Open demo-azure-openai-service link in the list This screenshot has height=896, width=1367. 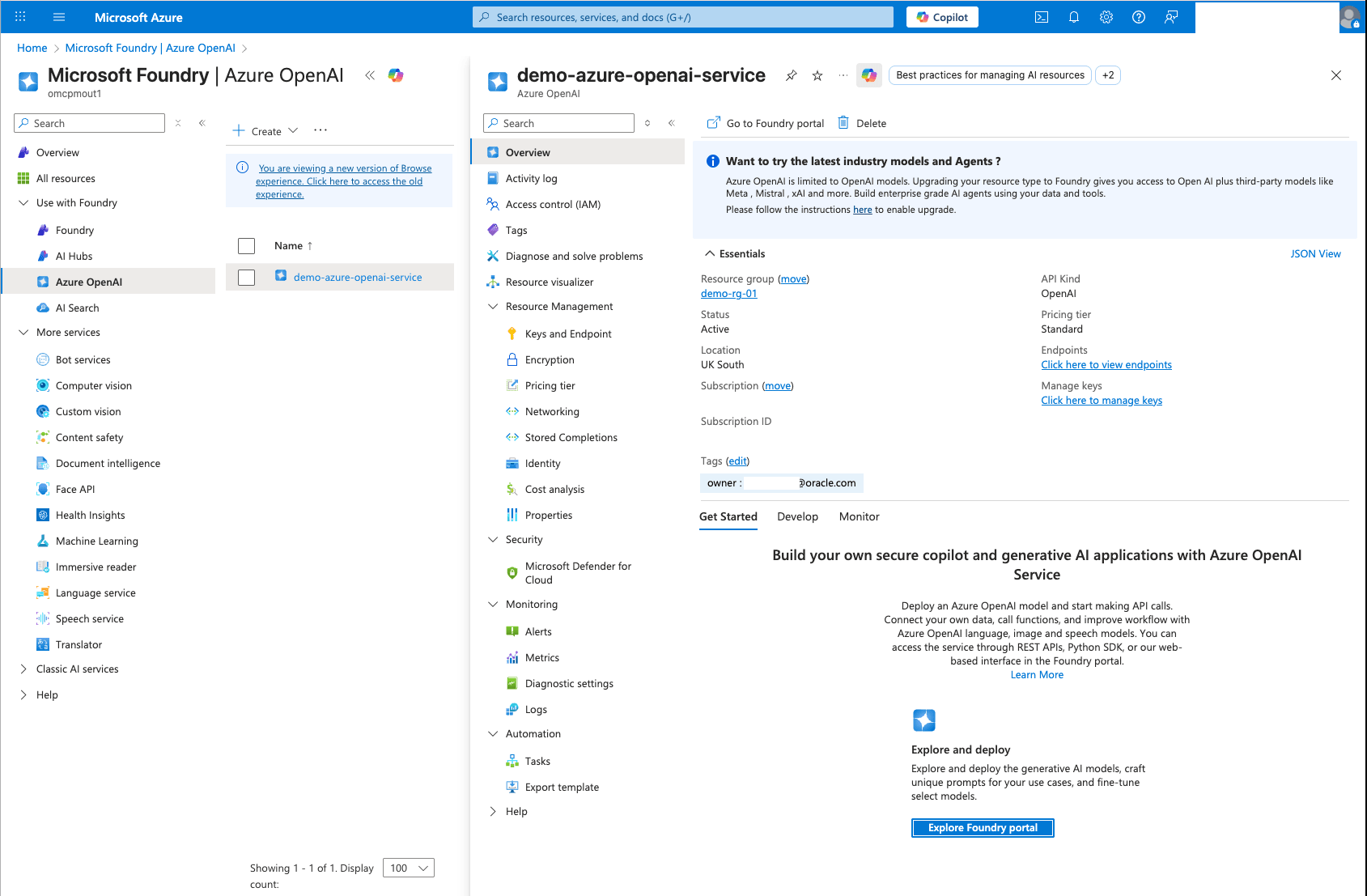point(358,277)
